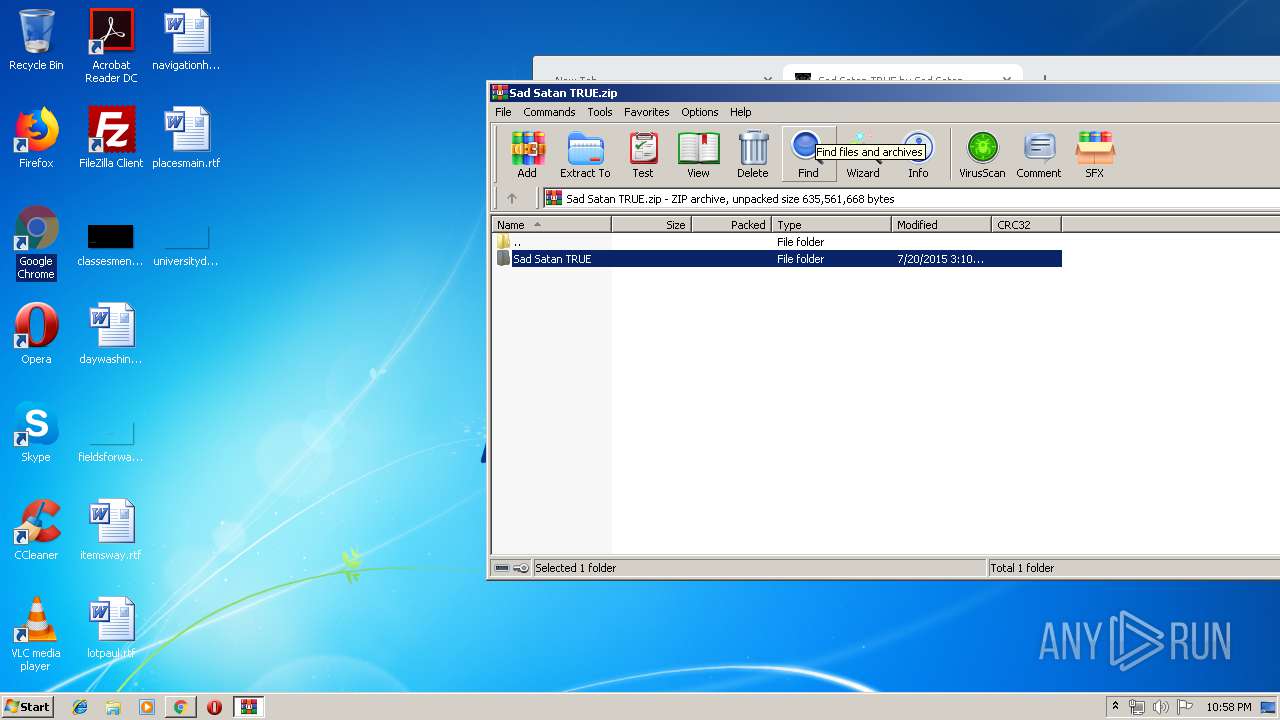Open the Options menu
This screenshot has width=1280, height=720.
click(700, 112)
